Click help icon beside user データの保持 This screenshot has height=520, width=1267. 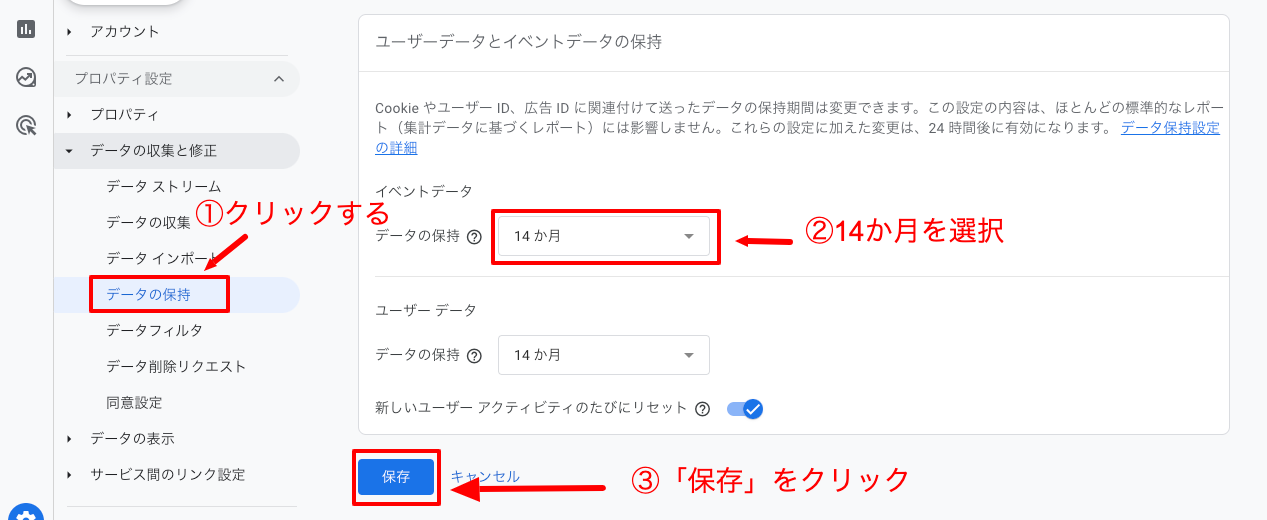(474, 355)
